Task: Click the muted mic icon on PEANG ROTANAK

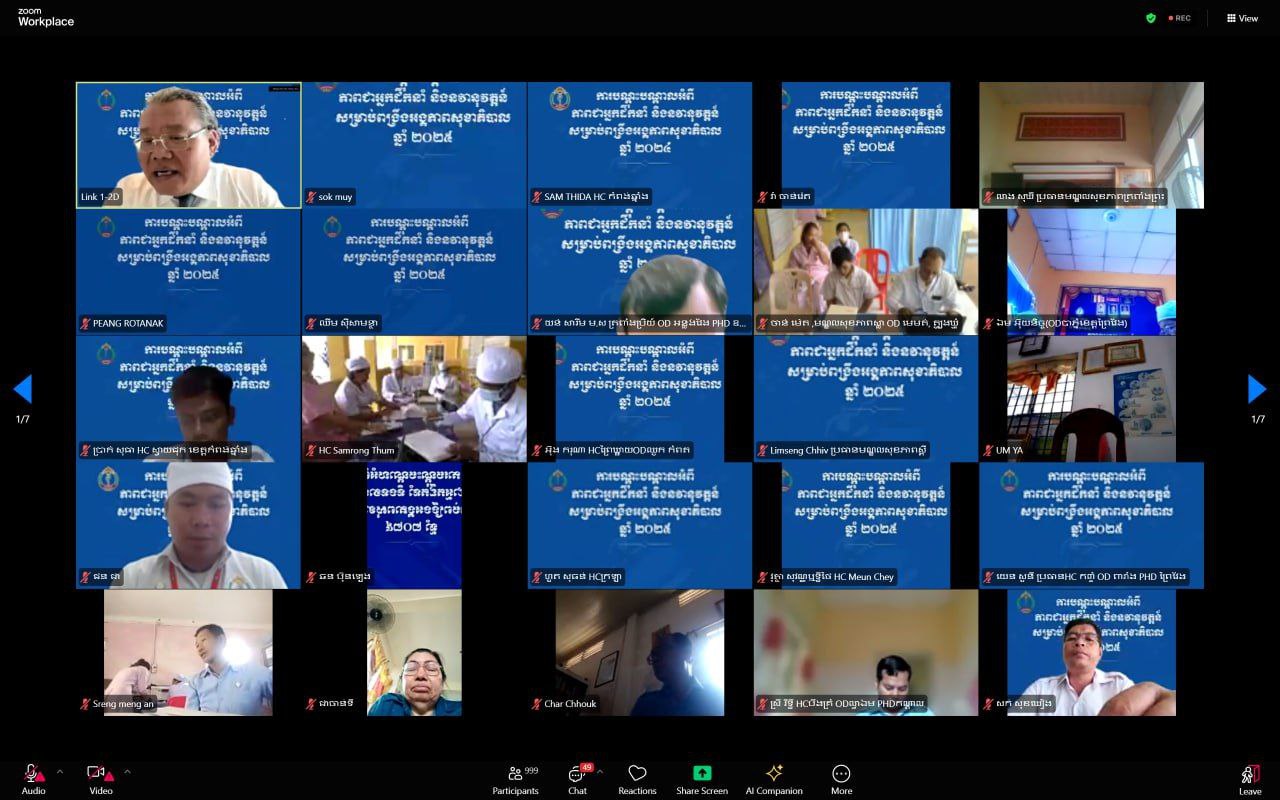Action: pos(86,324)
